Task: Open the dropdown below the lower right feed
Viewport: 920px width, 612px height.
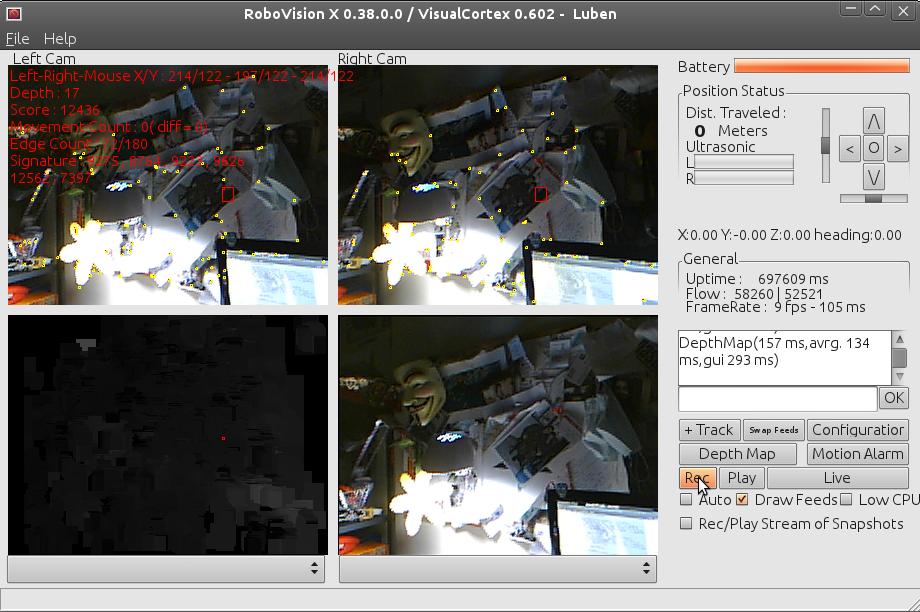Action: (x=498, y=569)
